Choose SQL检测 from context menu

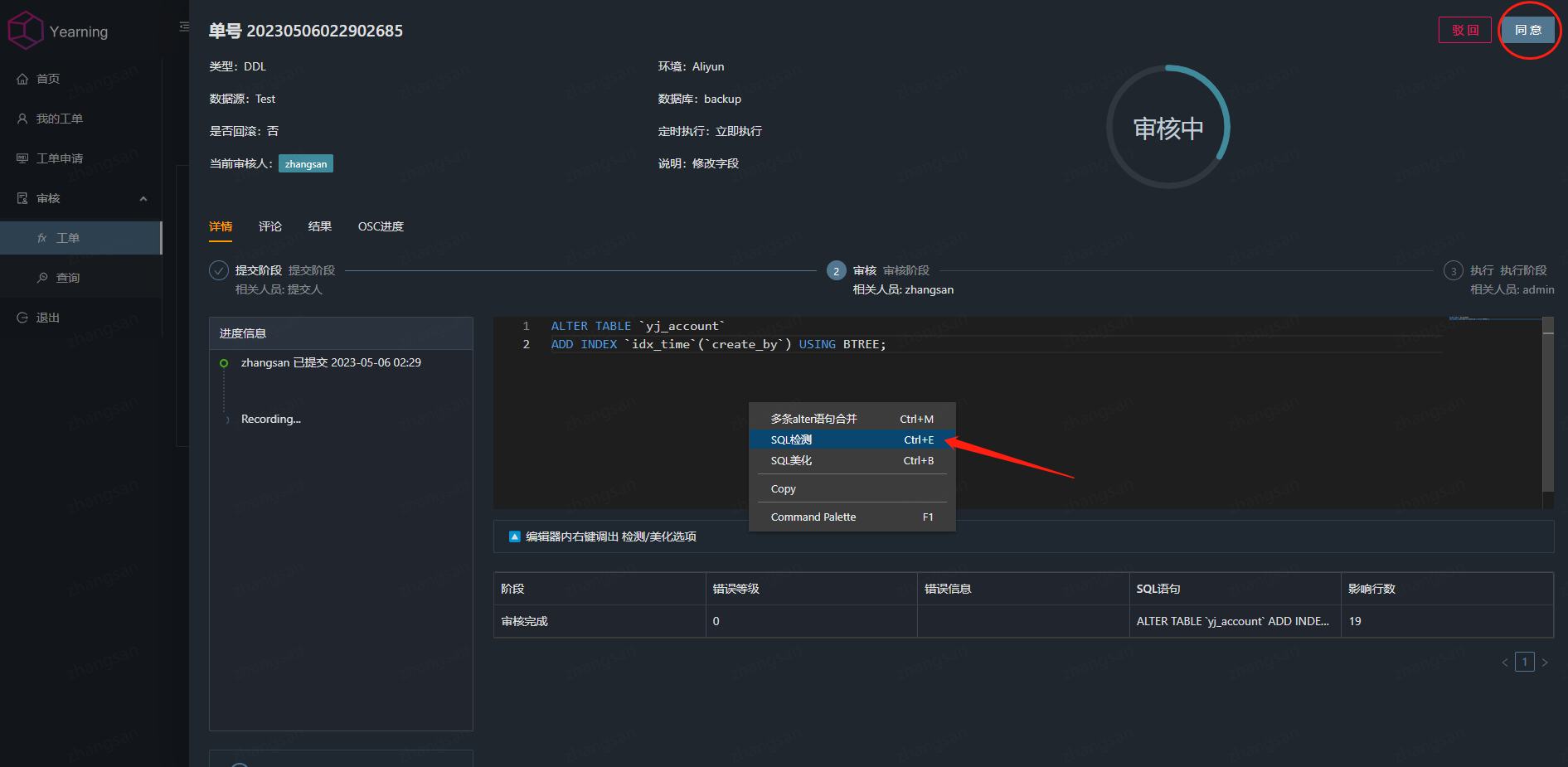[852, 439]
